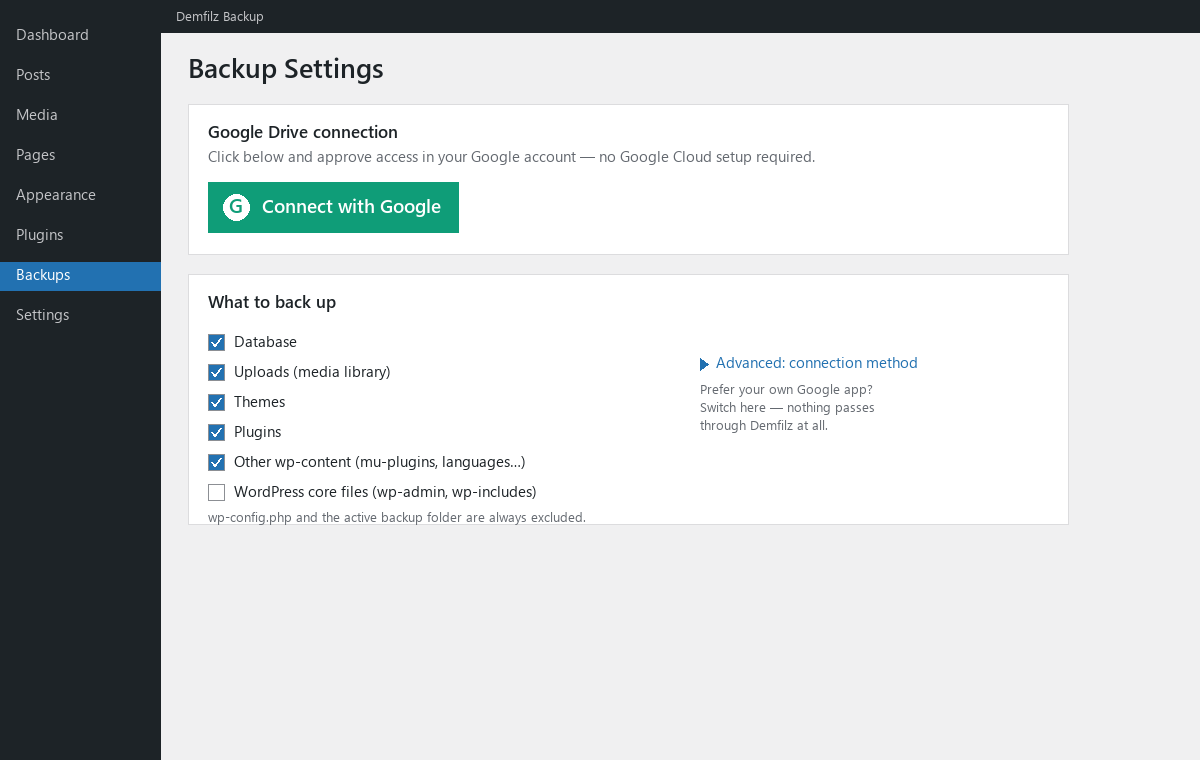Go to Posts in the sidebar
The width and height of the screenshot is (1200, 760).
pyautogui.click(x=80, y=75)
